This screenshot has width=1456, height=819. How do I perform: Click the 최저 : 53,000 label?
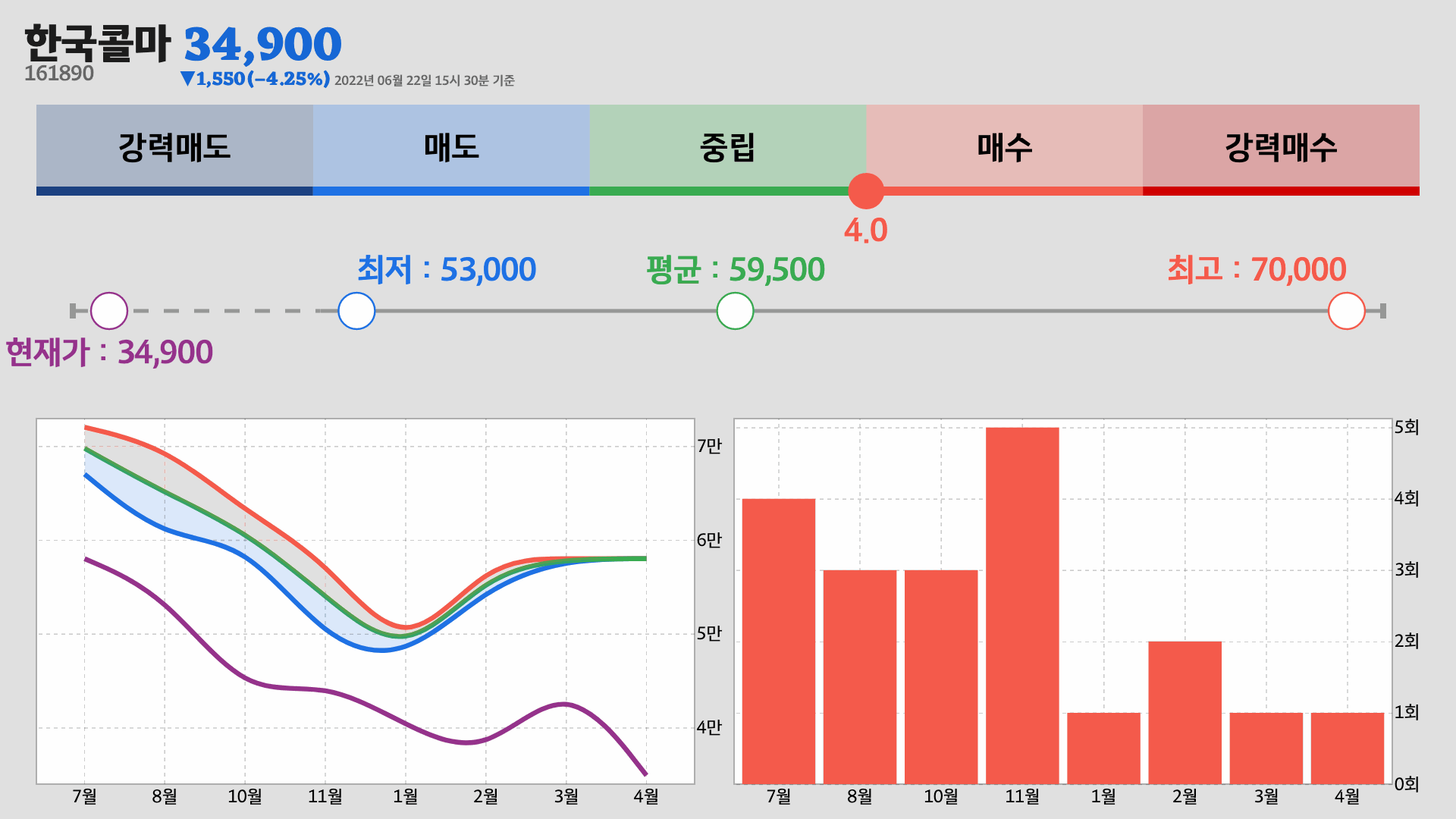tap(447, 269)
